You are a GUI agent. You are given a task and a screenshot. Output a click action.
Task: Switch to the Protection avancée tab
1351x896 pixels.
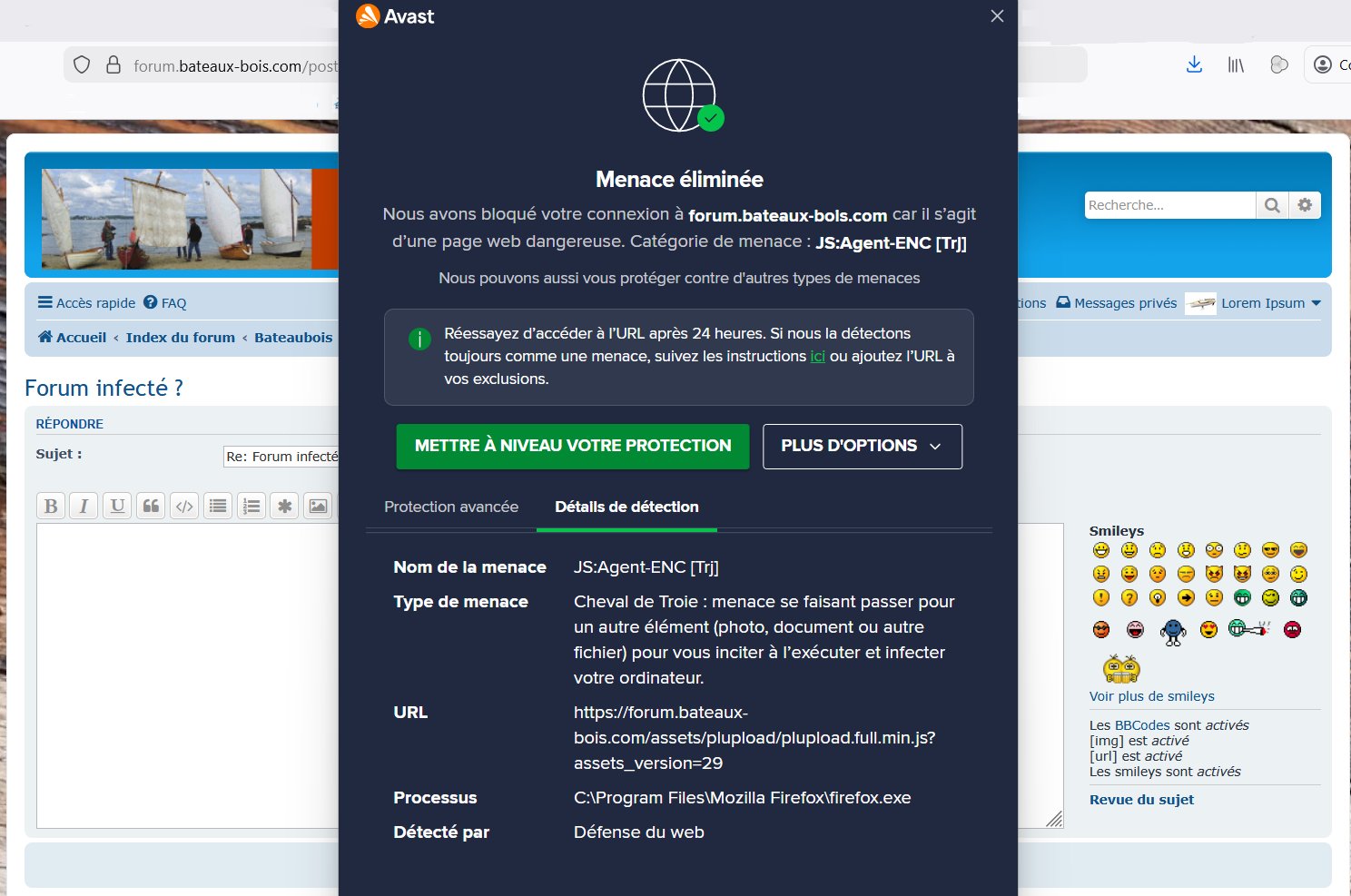click(x=451, y=507)
